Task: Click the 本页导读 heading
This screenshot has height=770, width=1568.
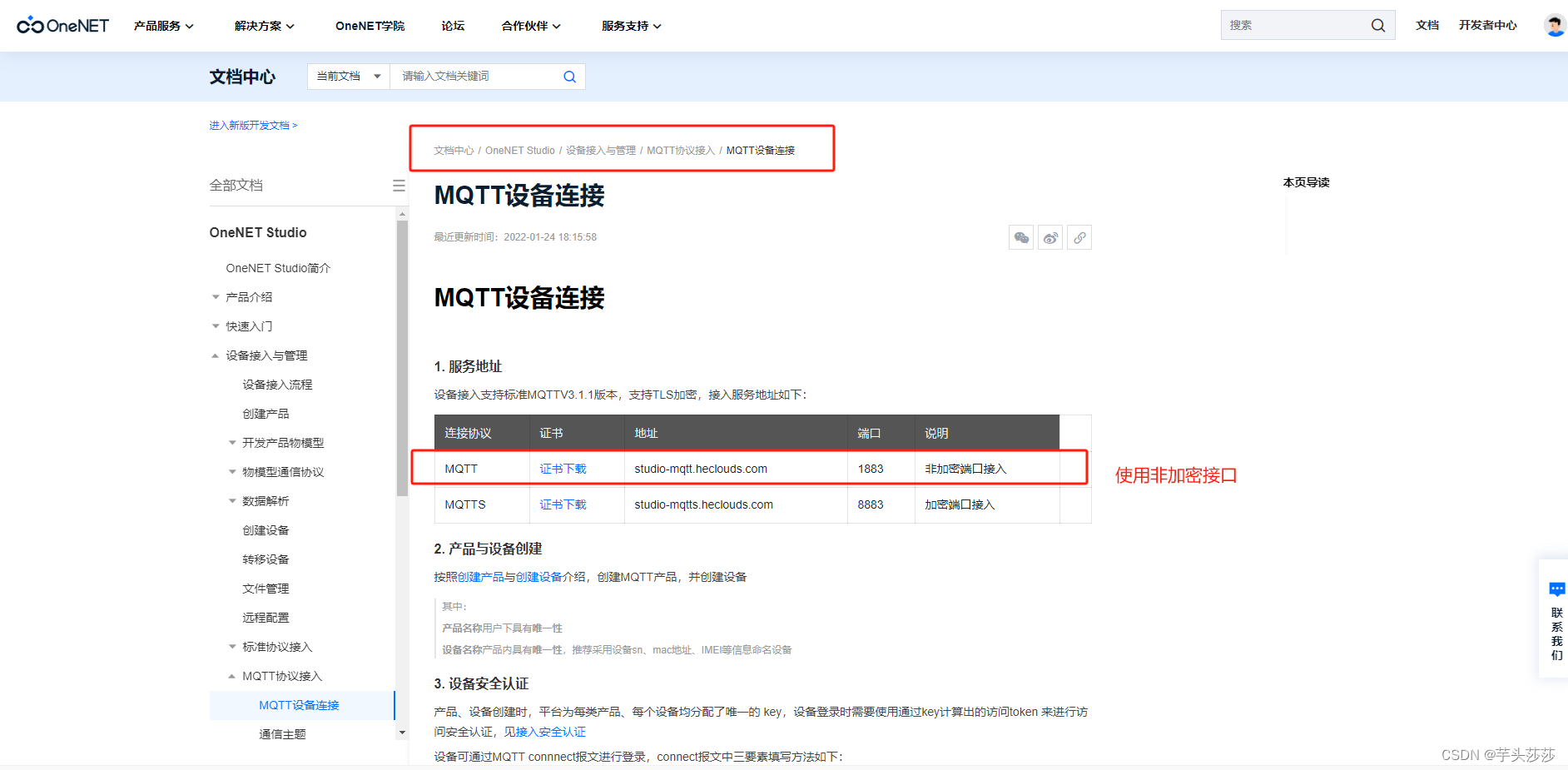Action: pyautogui.click(x=1306, y=182)
